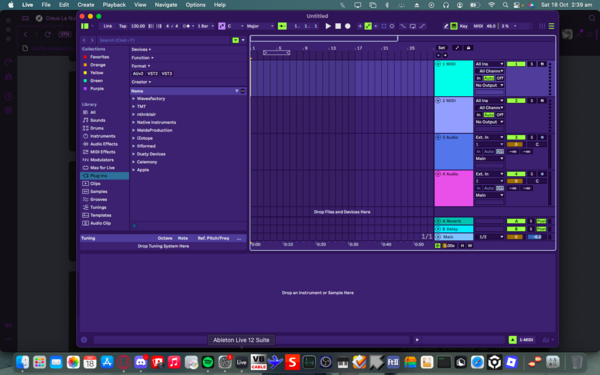
Task: Click the Link button
Action: (108, 26)
